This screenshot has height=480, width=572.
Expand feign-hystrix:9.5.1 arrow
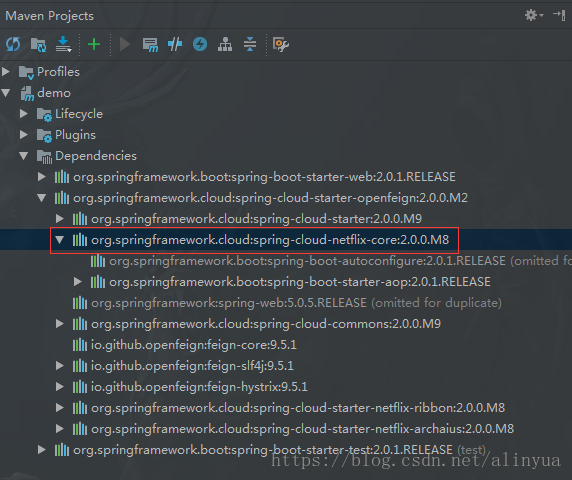point(60,387)
